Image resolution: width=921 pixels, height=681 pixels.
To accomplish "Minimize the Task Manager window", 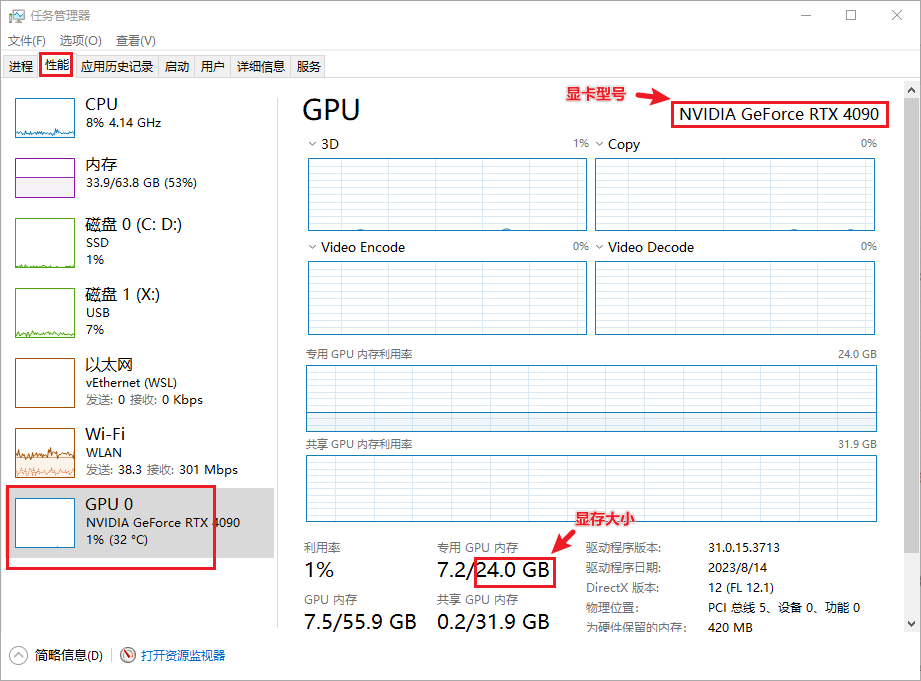I will [x=806, y=15].
